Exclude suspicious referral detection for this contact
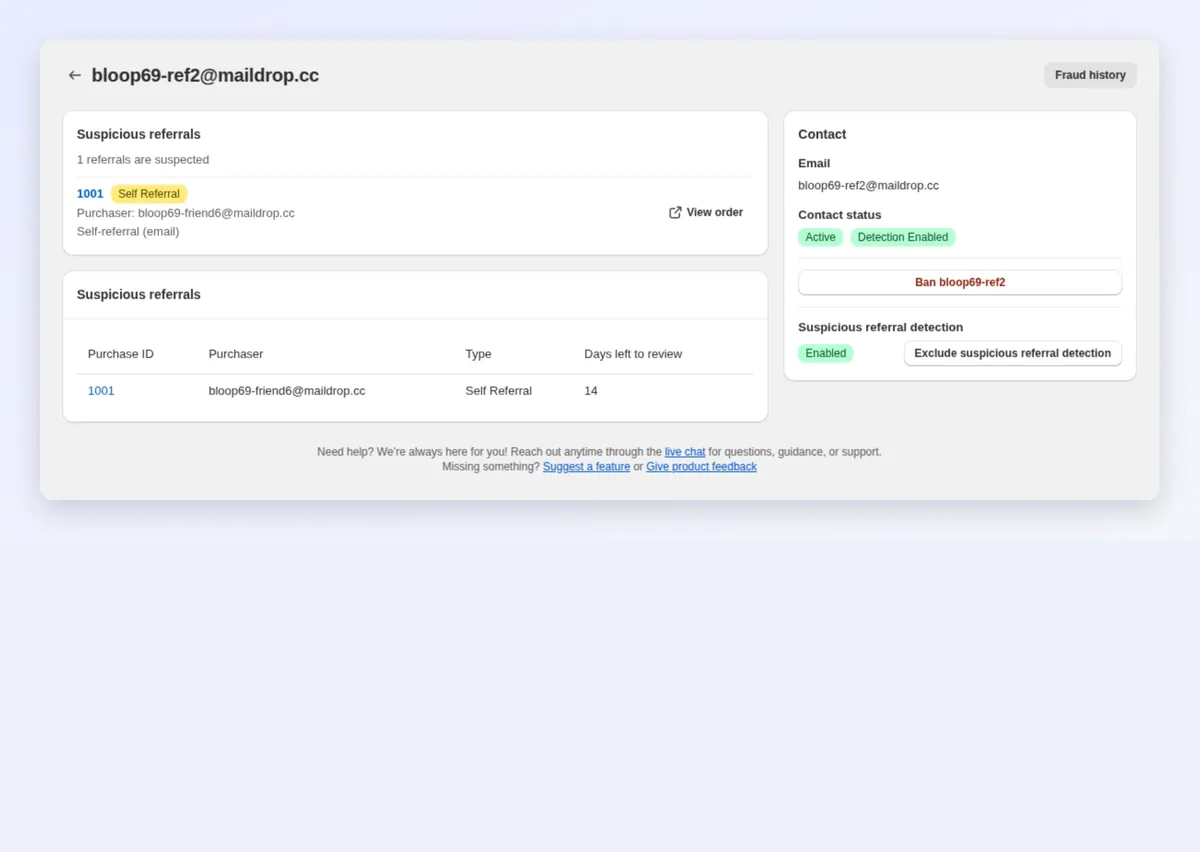The width and height of the screenshot is (1200, 852). point(1012,353)
